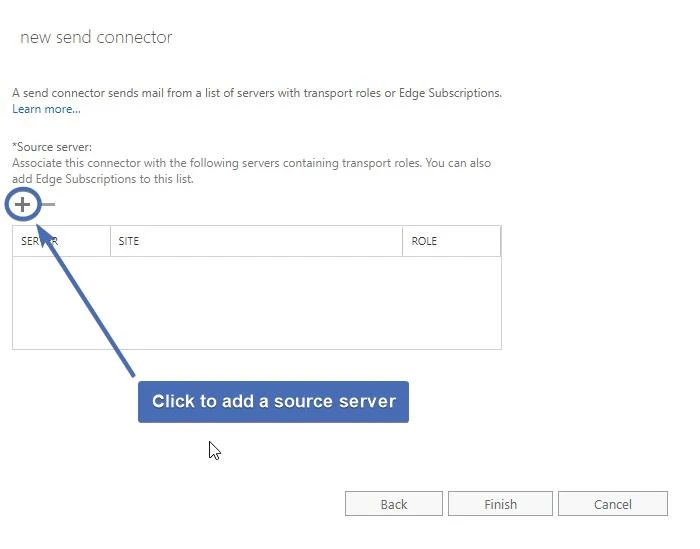The height and width of the screenshot is (549, 700).
Task: Sort by the SERVER column header
Action: (40, 241)
